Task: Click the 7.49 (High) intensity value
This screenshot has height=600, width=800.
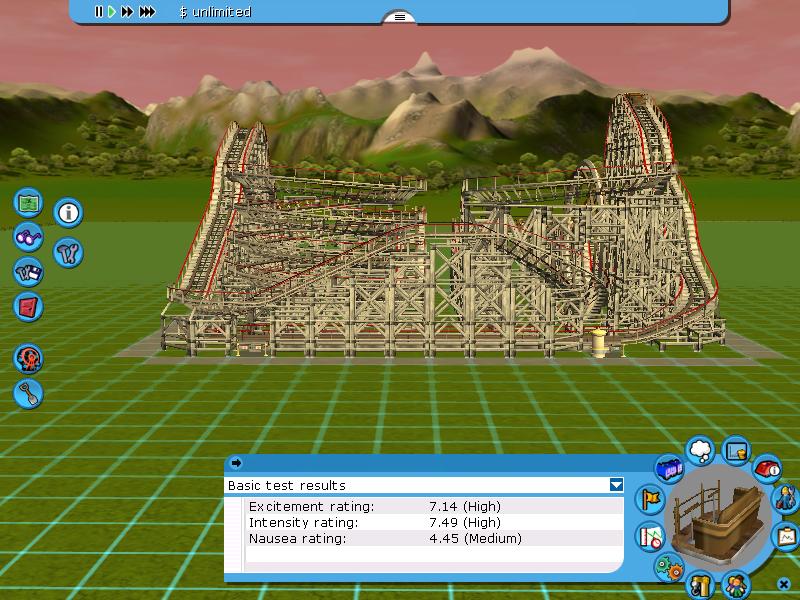Action: coord(465,522)
